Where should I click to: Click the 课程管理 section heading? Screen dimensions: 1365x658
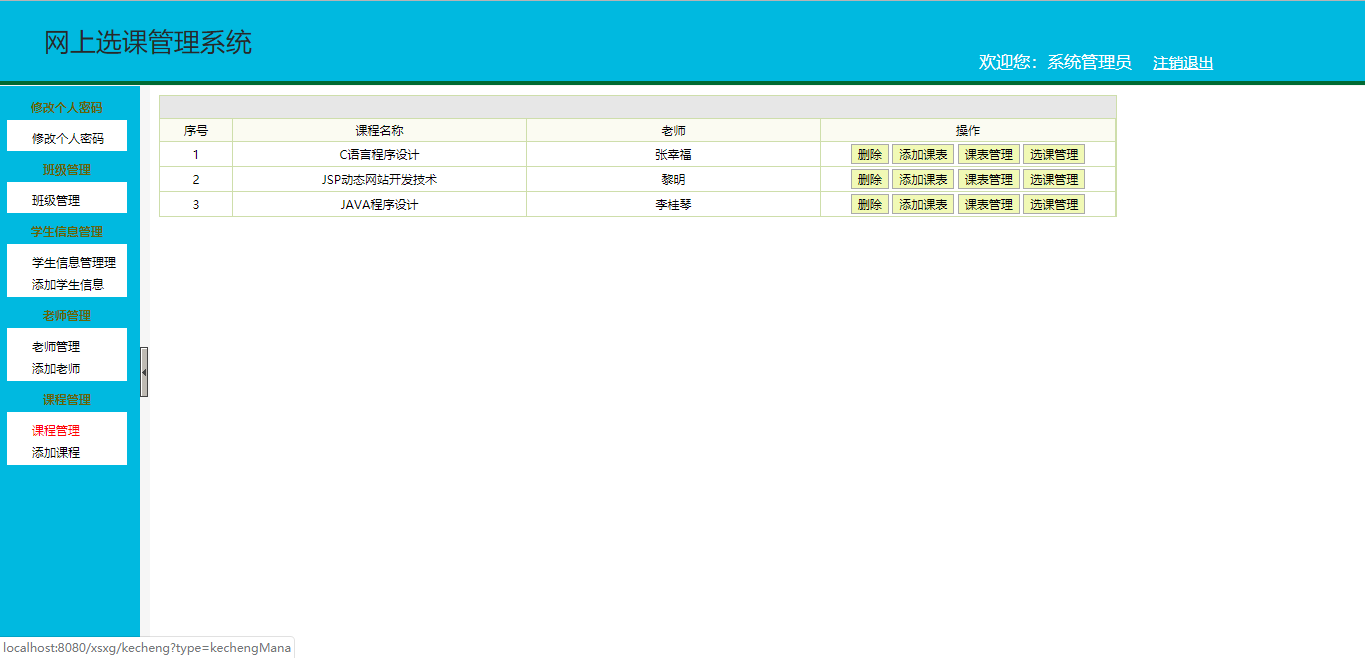[x=67, y=399]
